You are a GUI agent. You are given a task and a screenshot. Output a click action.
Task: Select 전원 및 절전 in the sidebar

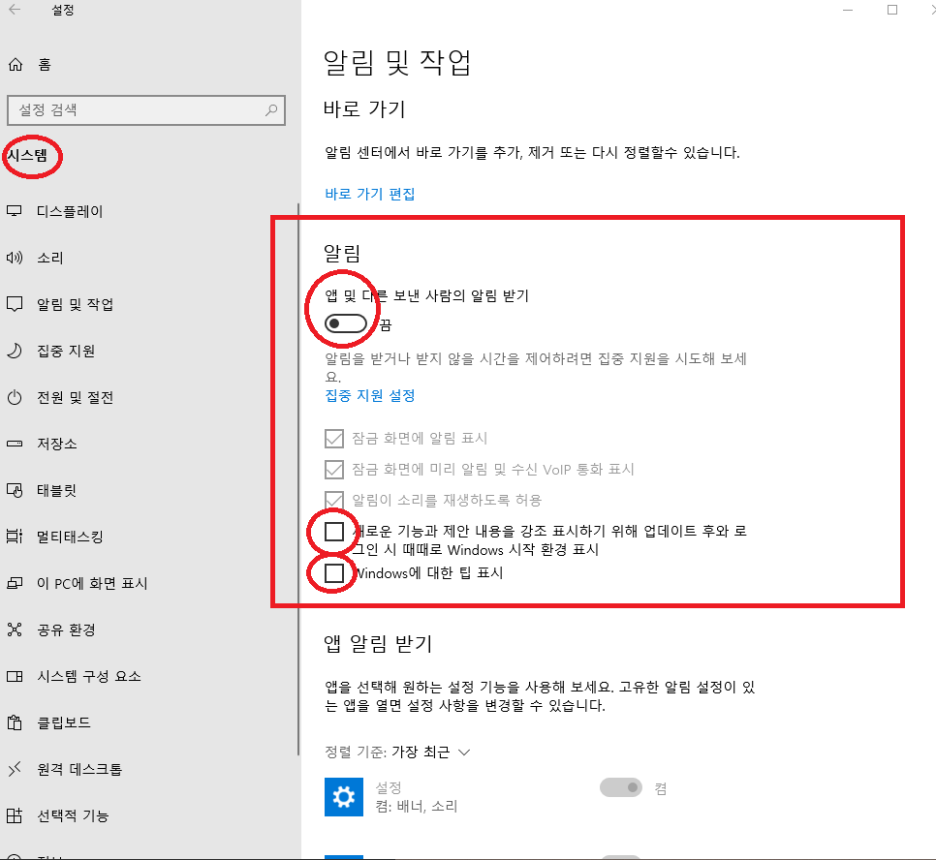75,397
